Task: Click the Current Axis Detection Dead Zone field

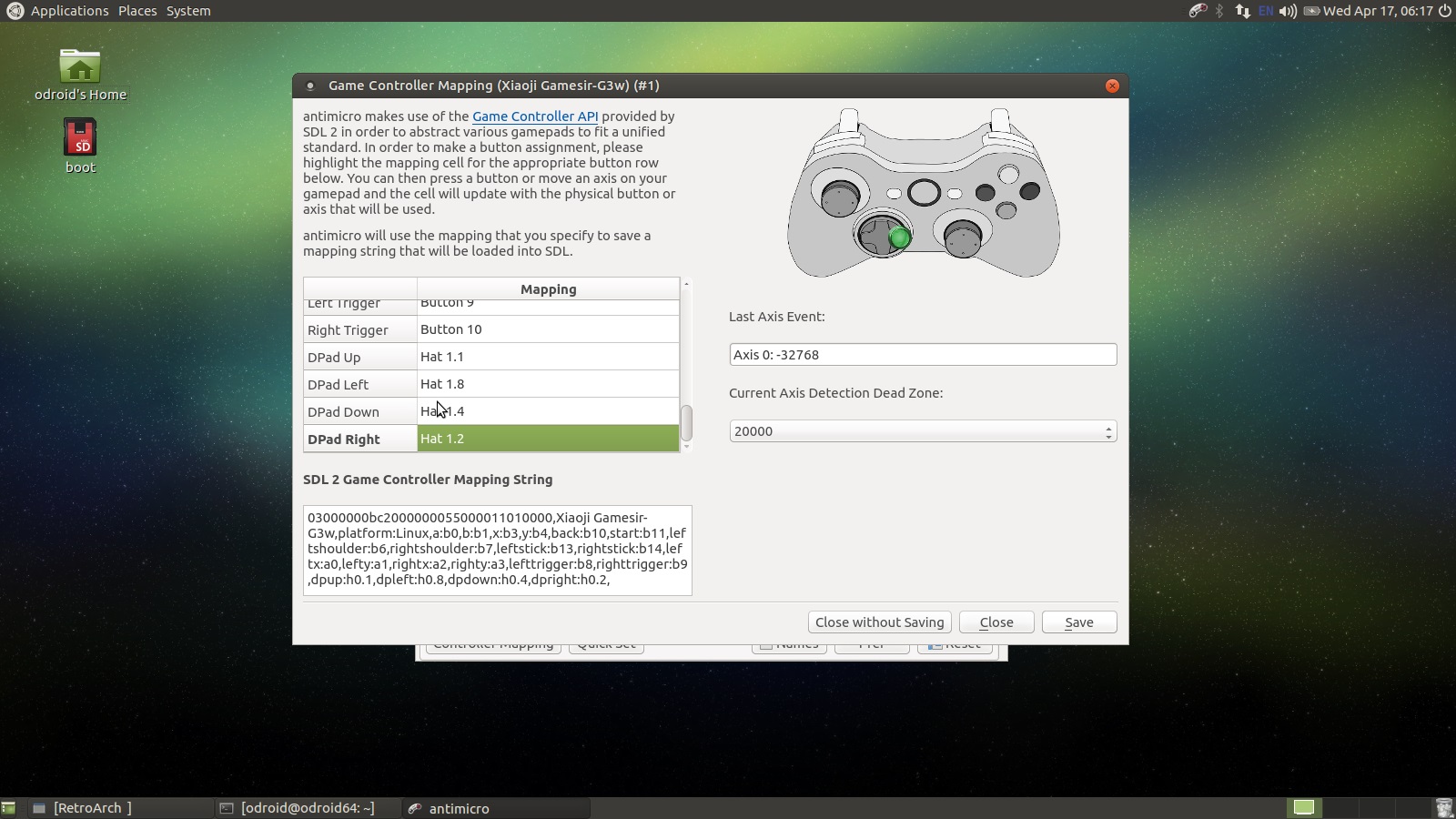Action: (915, 431)
